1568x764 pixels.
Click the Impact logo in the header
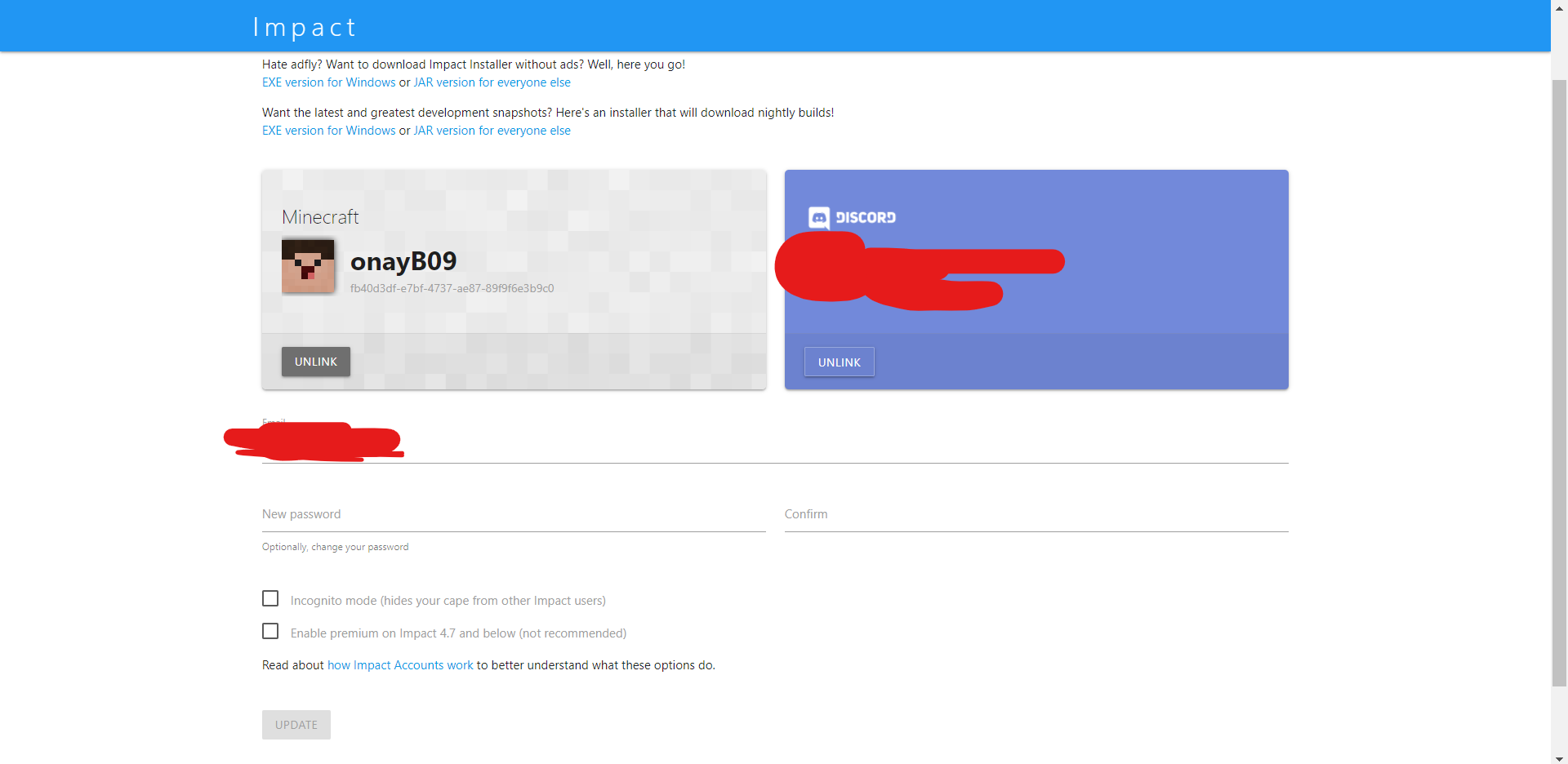coord(304,26)
